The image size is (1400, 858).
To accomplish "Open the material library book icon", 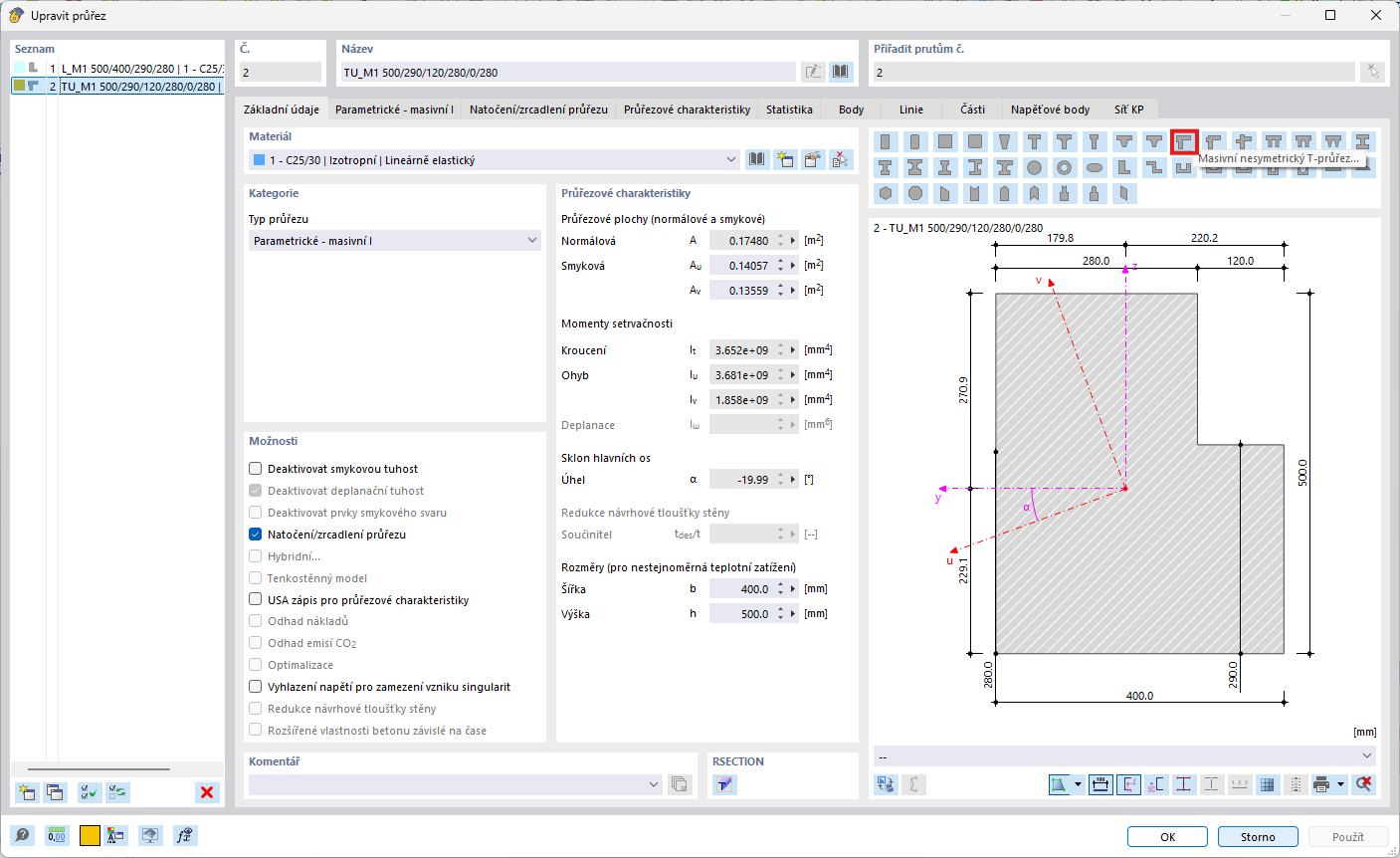I will click(x=757, y=159).
